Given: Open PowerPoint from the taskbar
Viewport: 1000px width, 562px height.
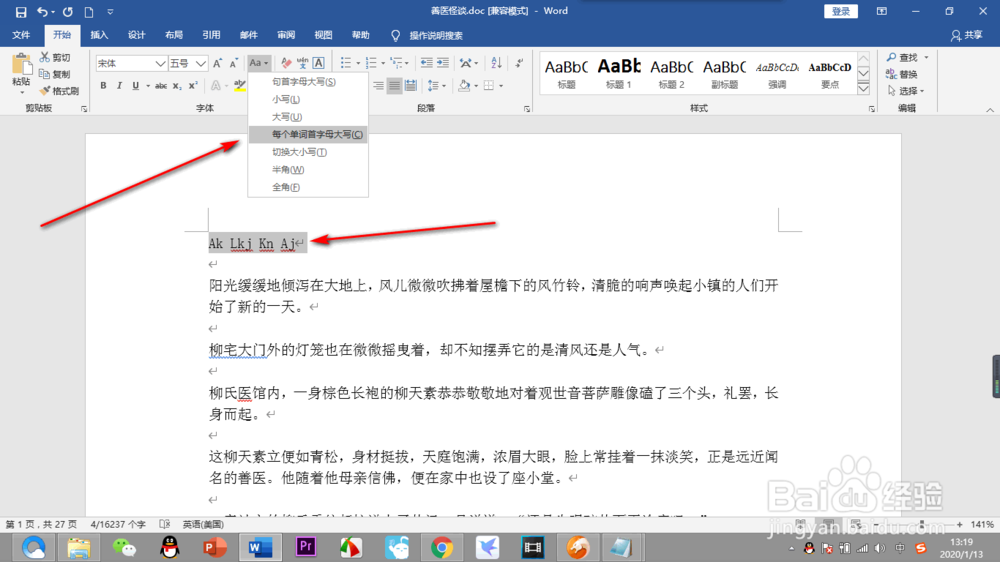Looking at the screenshot, I should tap(215, 547).
